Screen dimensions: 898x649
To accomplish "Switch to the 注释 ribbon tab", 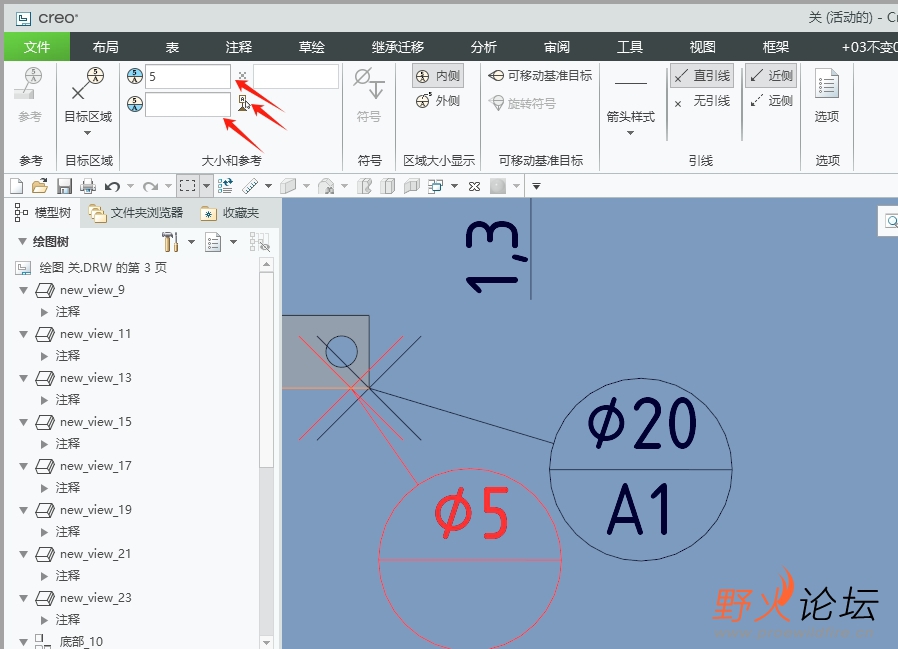I will [x=238, y=47].
